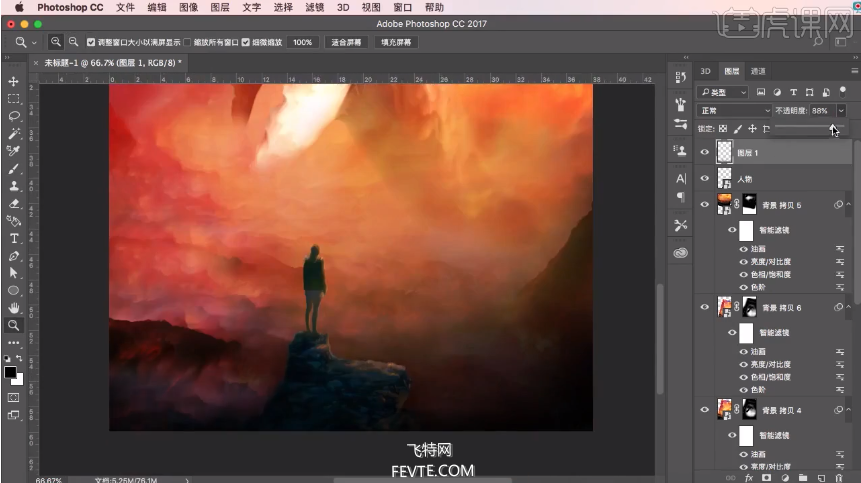Filter layers by type layer icon
The image size is (861, 483).
coord(793,92)
